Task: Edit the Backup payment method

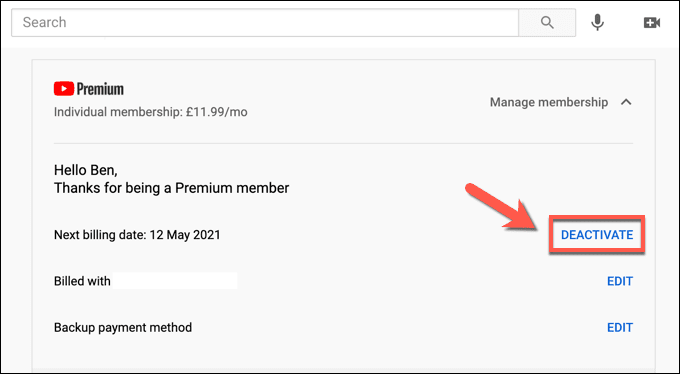Action: [620, 328]
